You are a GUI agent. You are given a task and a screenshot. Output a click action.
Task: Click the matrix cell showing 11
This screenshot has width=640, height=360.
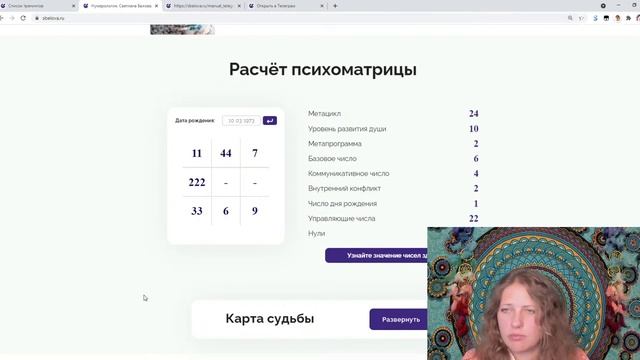coord(197,153)
